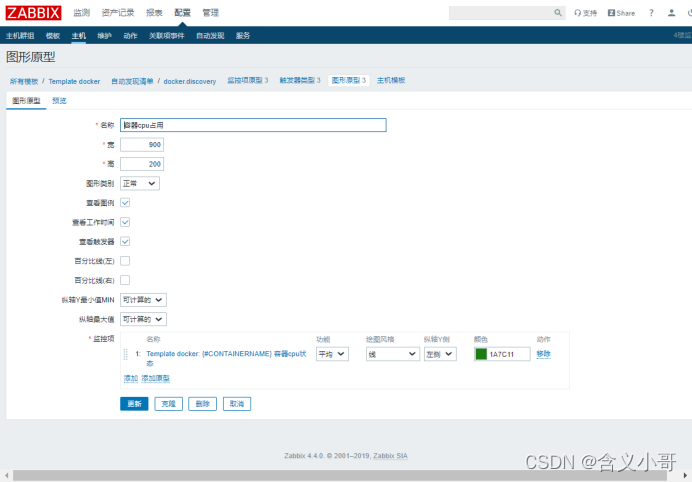Click the 删除 delete button
This screenshot has height=482, width=692.
pos(203,403)
